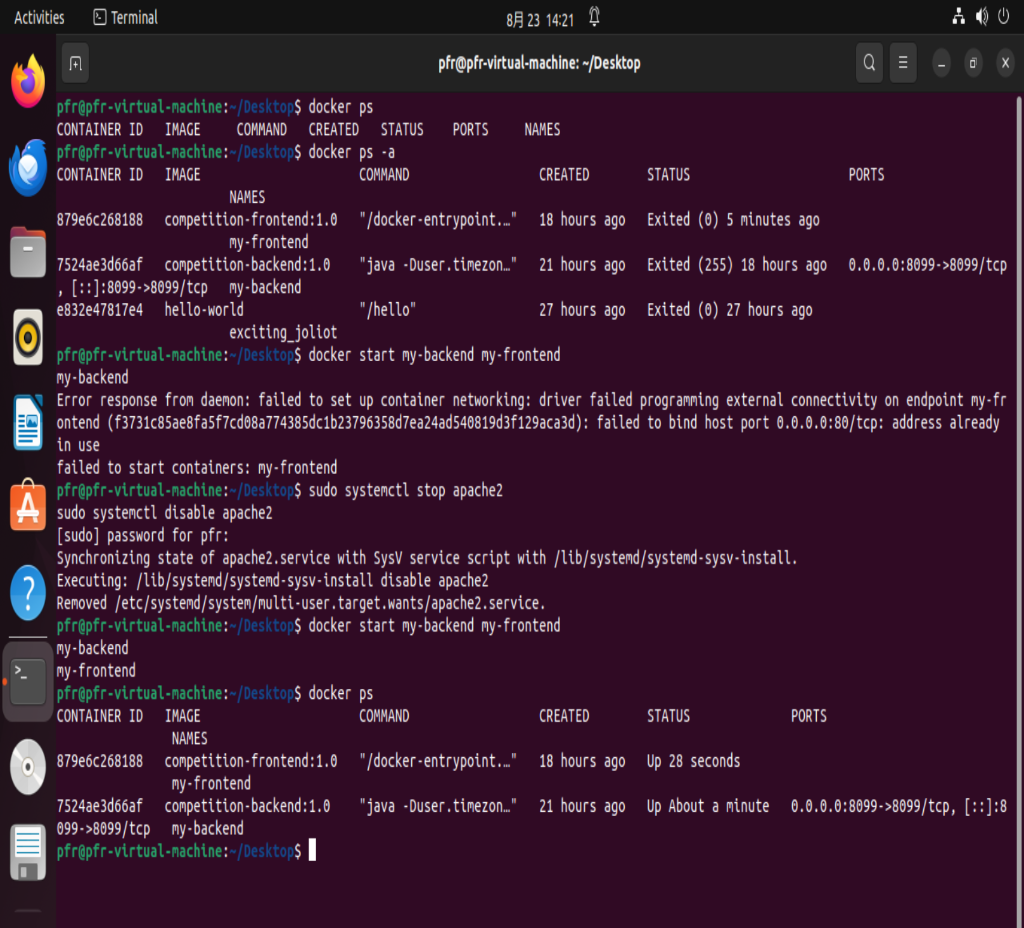Open the Files manager dock icon
The image size is (1024, 928).
tap(28, 253)
